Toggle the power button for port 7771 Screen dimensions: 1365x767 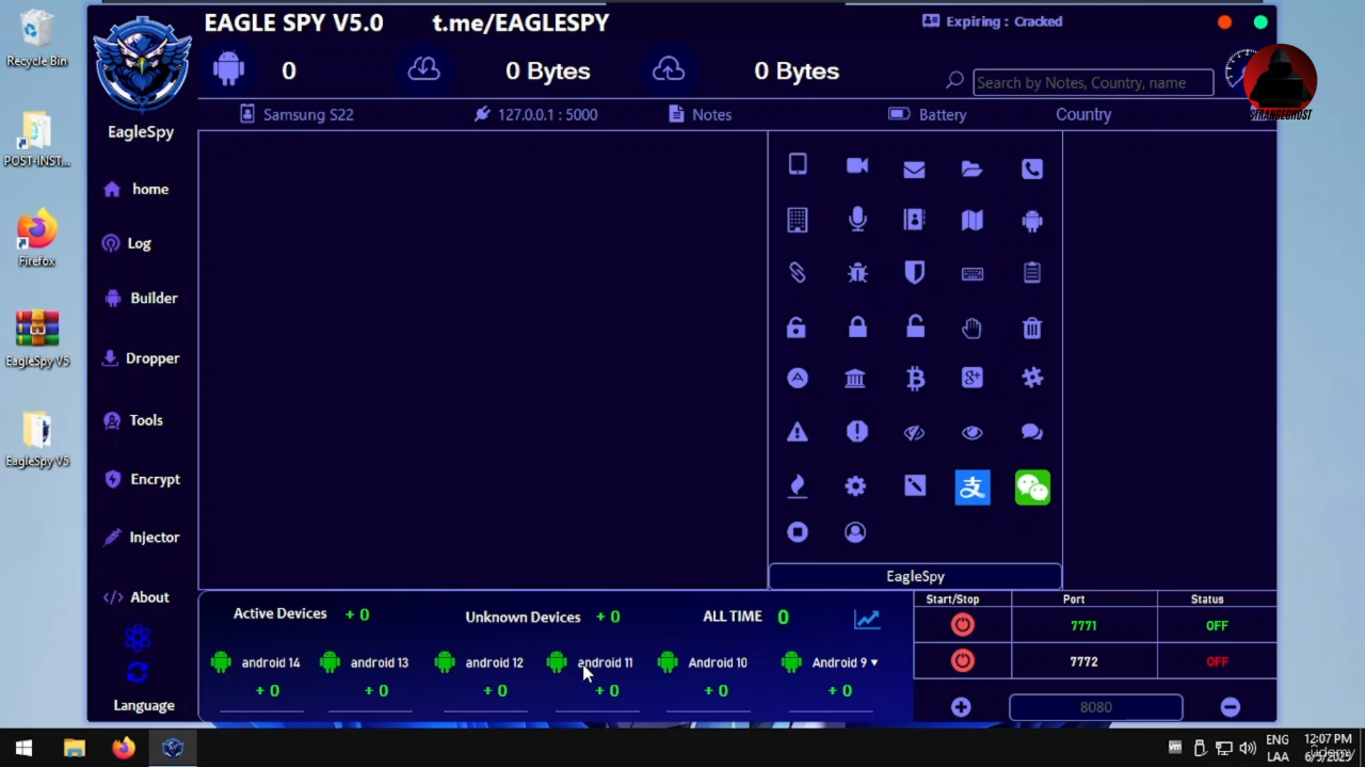point(962,625)
